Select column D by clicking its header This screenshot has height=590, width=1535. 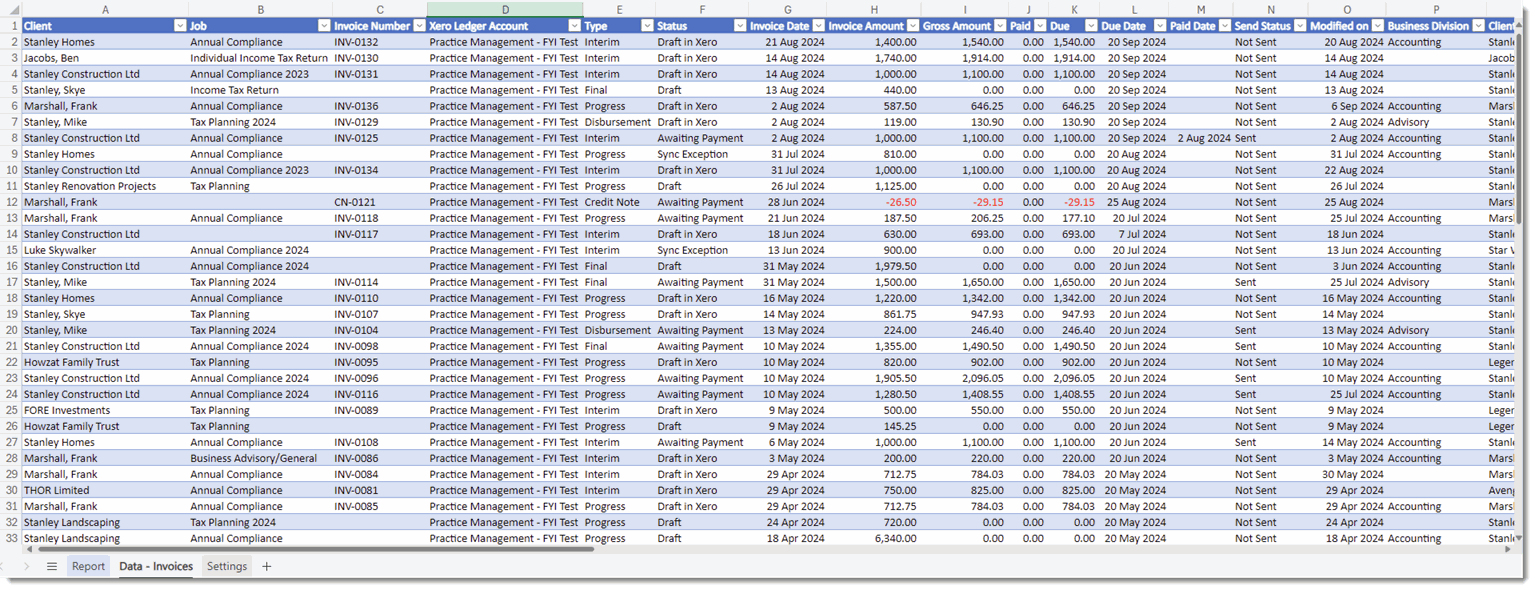[x=505, y=9]
